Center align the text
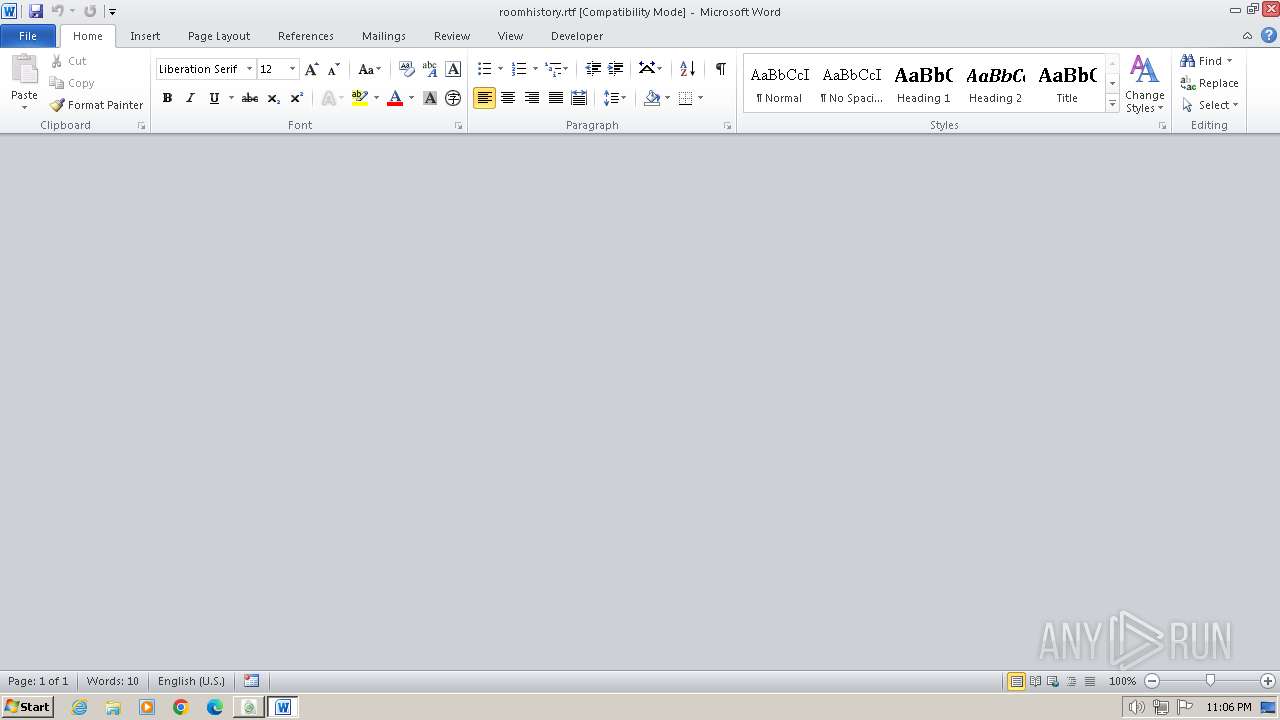This screenshot has width=1280, height=720. coord(508,98)
